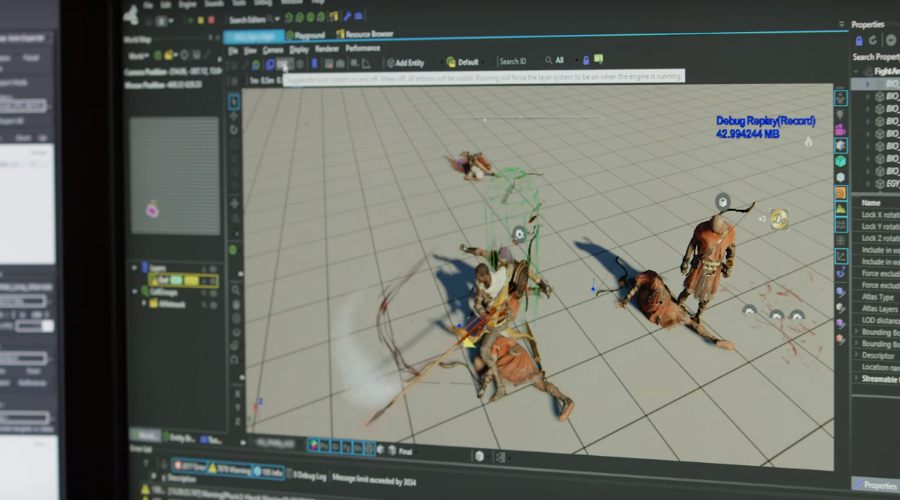Click the refresh icon in Properties header

click(873, 40)
